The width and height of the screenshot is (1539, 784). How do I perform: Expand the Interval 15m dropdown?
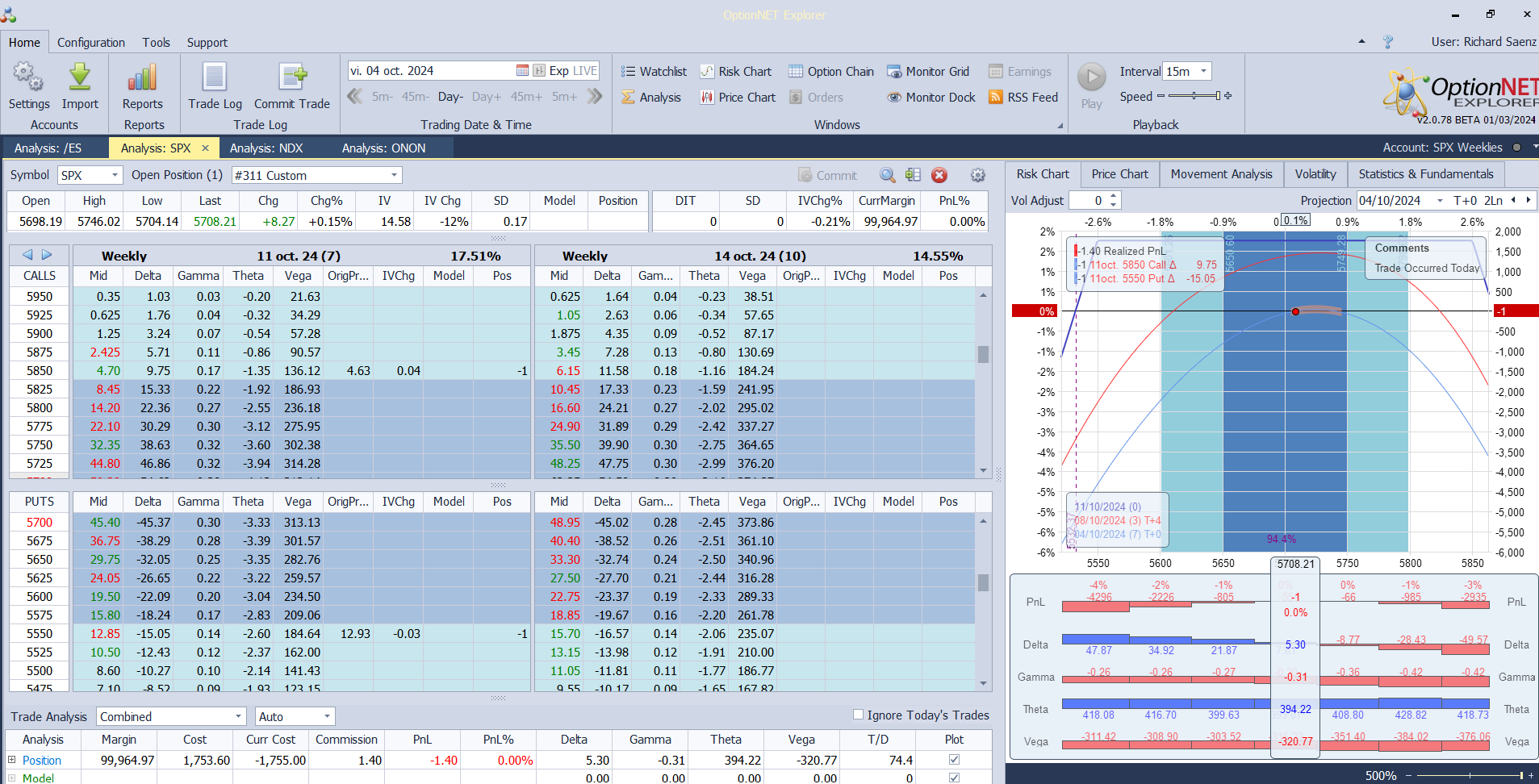1203,72
